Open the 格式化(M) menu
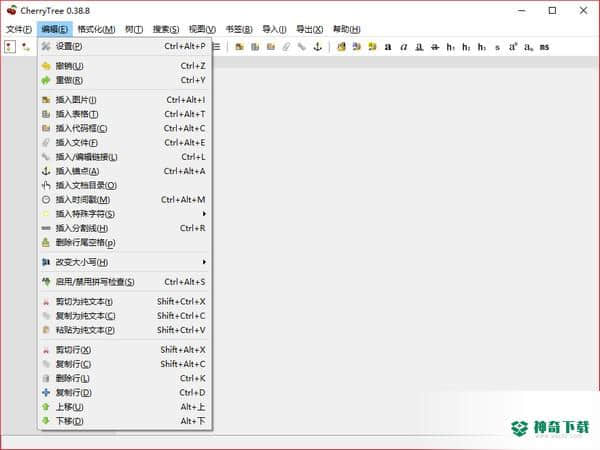 point(96,29)
